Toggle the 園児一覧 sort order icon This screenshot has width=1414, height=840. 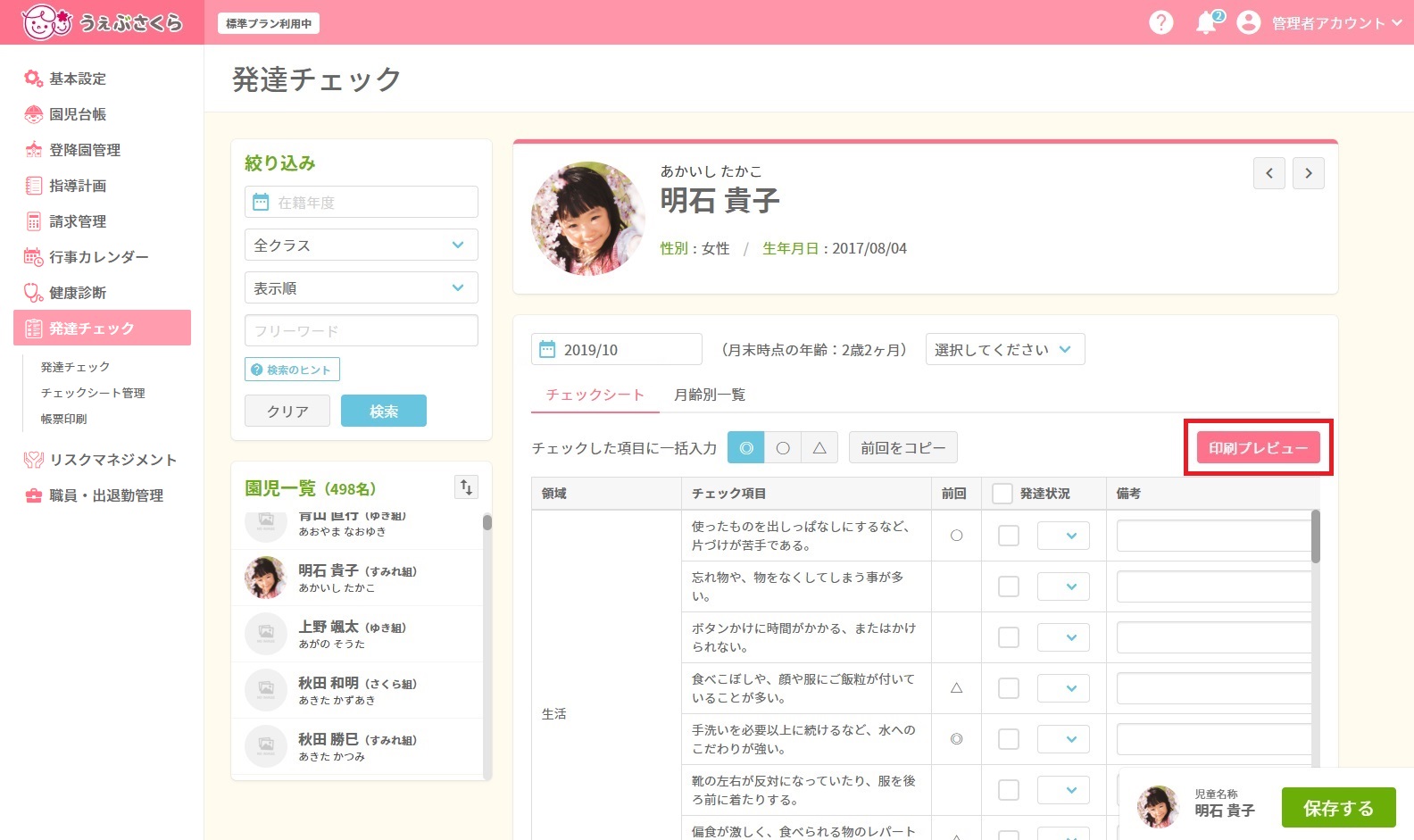pyautogui.click(x=466, y=487)
